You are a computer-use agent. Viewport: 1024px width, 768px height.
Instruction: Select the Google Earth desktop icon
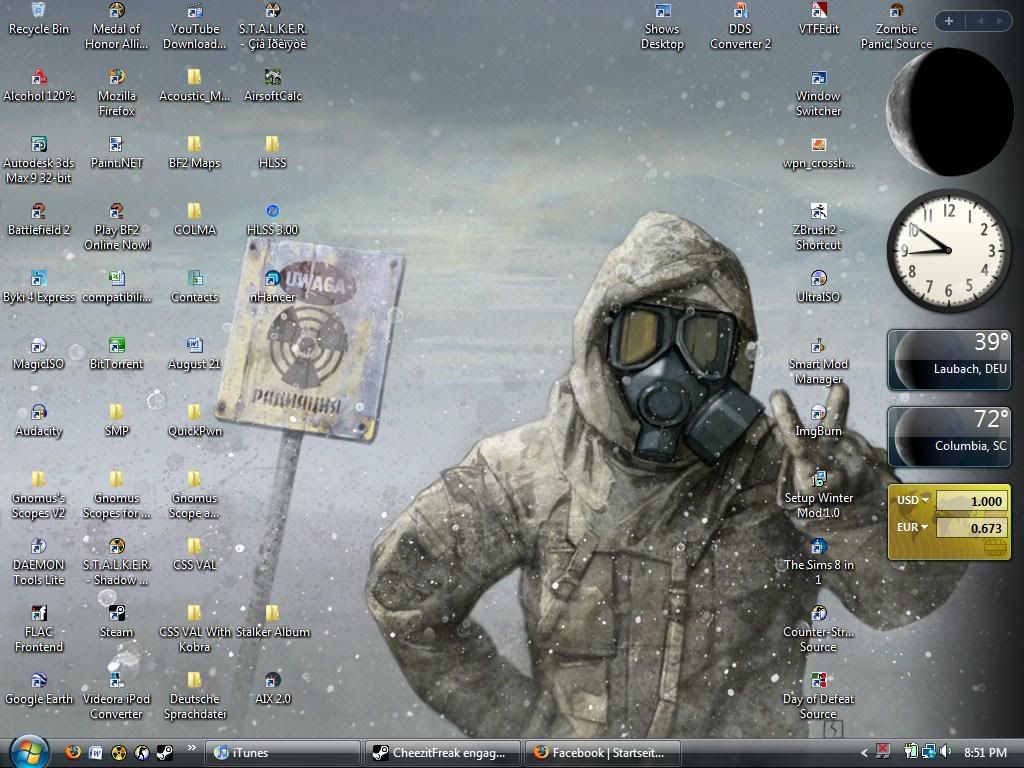[39, 689]
